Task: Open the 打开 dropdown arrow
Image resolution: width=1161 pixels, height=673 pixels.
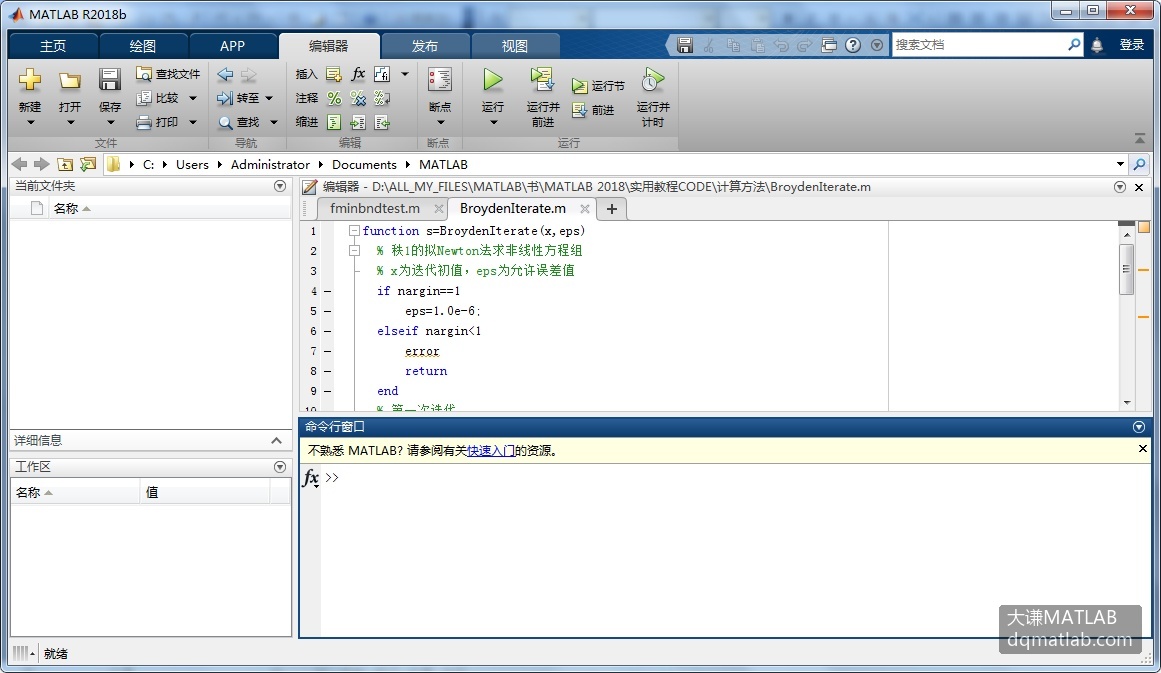Action: tap(70, 123)
